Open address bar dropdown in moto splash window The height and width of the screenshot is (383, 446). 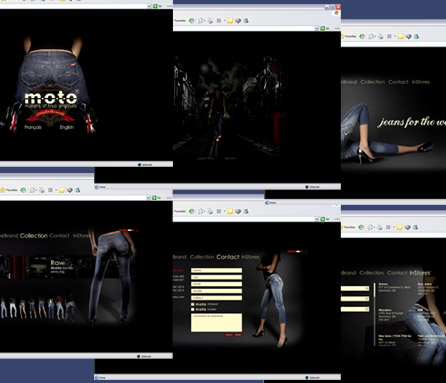click(149, 6)
